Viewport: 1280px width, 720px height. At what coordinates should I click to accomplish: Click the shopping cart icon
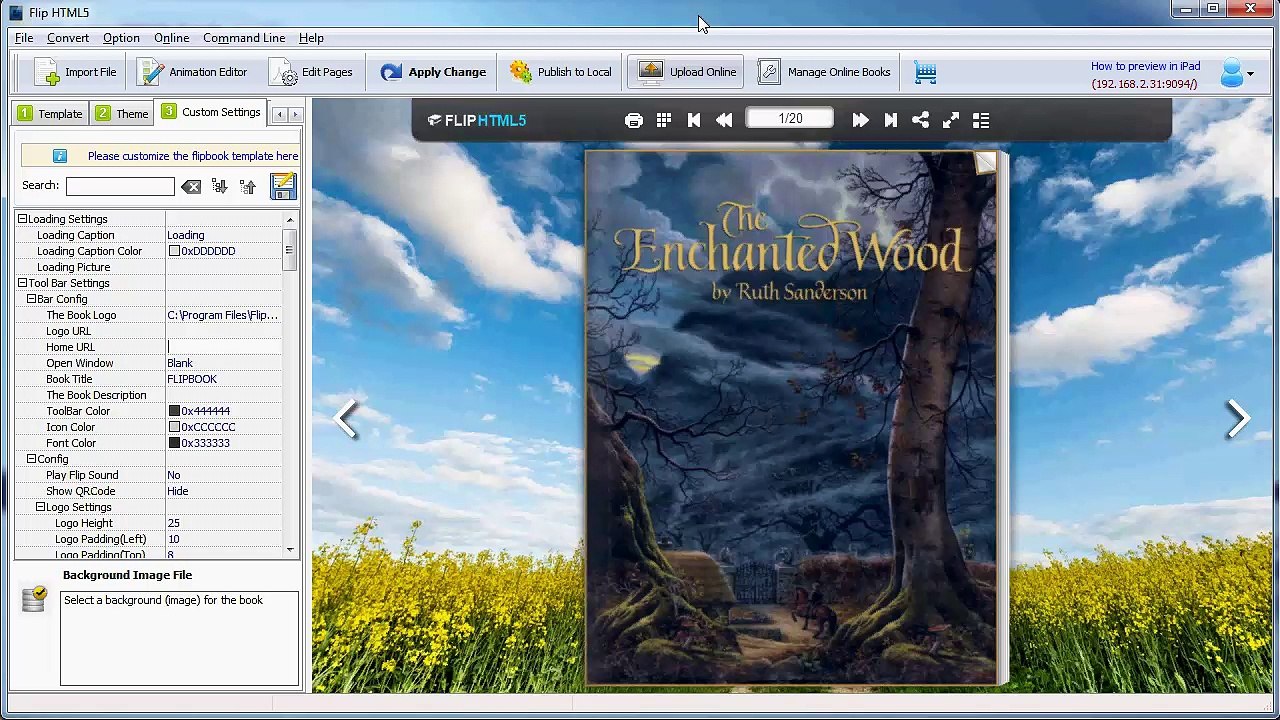[x=925, y=72]
